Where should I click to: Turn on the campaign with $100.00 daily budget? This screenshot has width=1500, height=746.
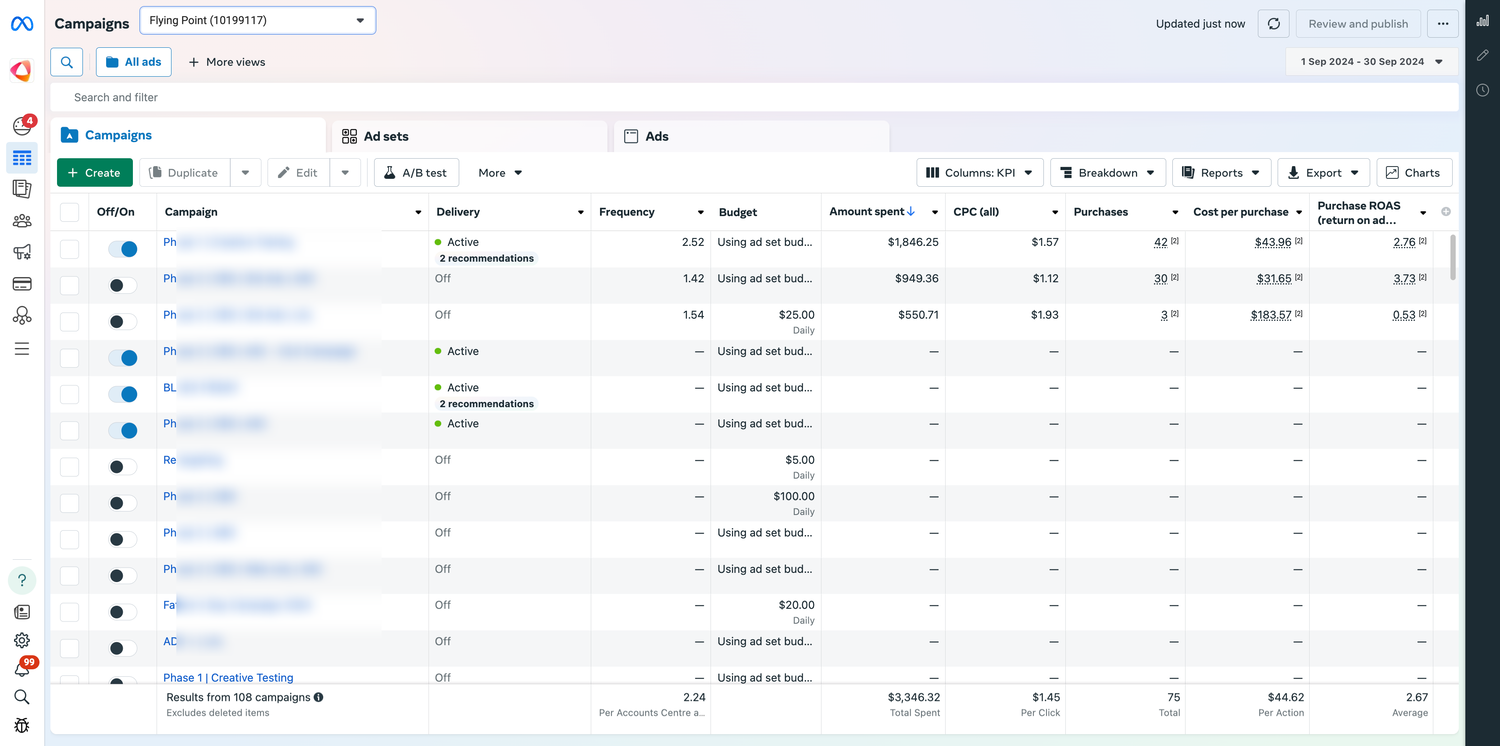(x=123, y=503)
